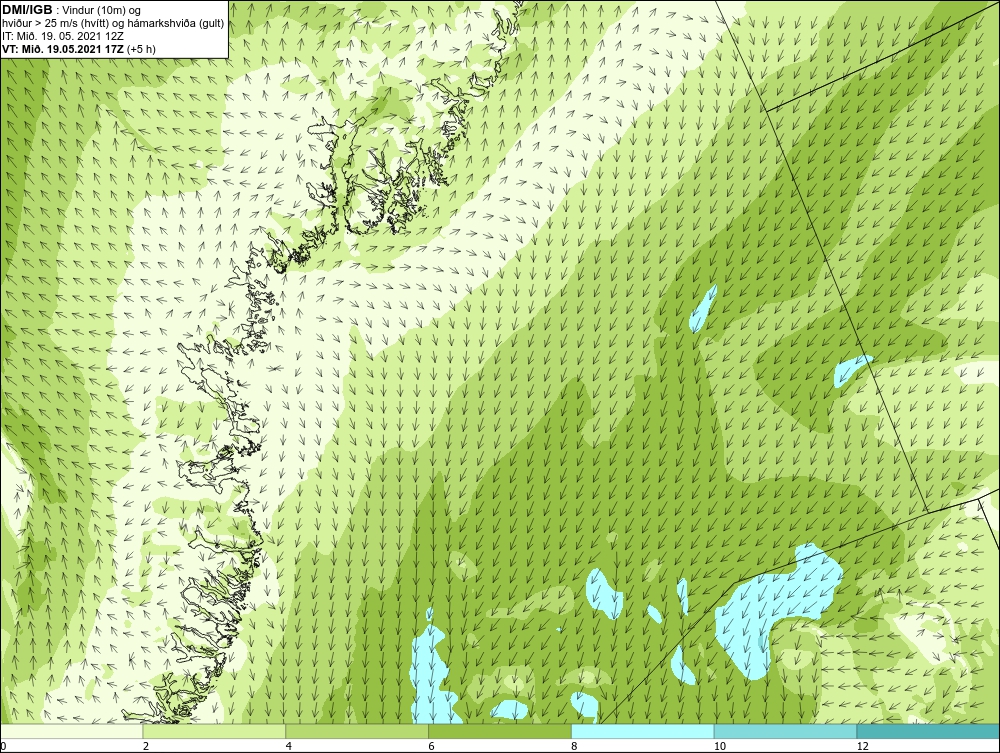Click the 2–4 m/s legend color band
The image size is (1000, 753).
(x=214, y=731)
